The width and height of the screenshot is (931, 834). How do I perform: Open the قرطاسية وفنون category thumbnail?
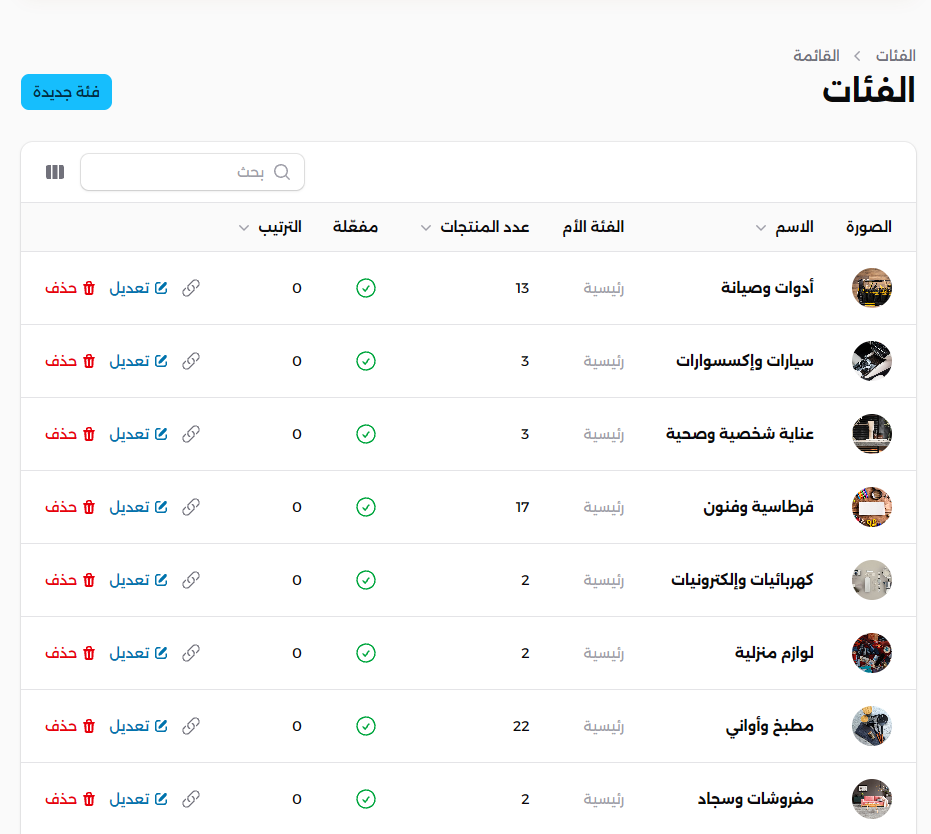(872, 507)
